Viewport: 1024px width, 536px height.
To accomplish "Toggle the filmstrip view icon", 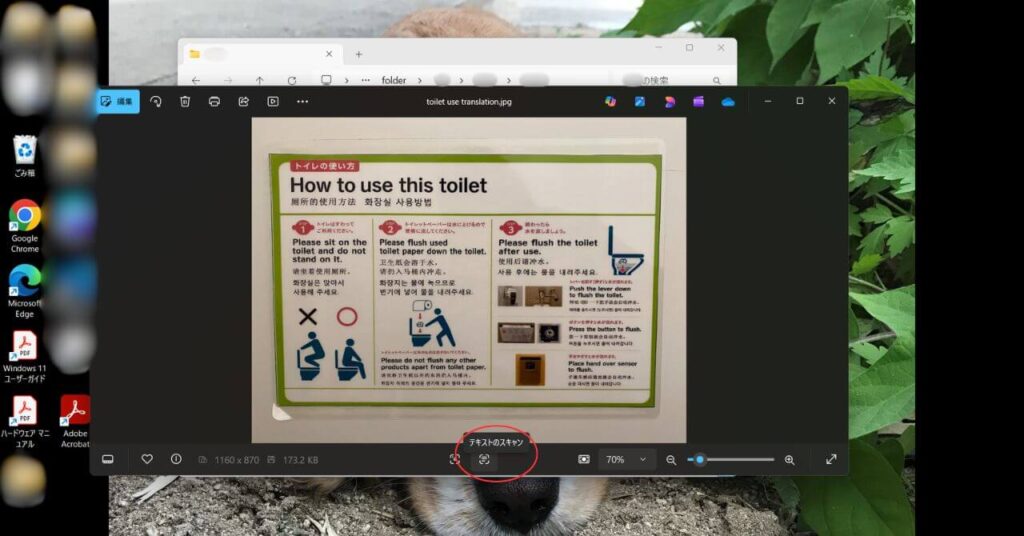I will point(108,459).
